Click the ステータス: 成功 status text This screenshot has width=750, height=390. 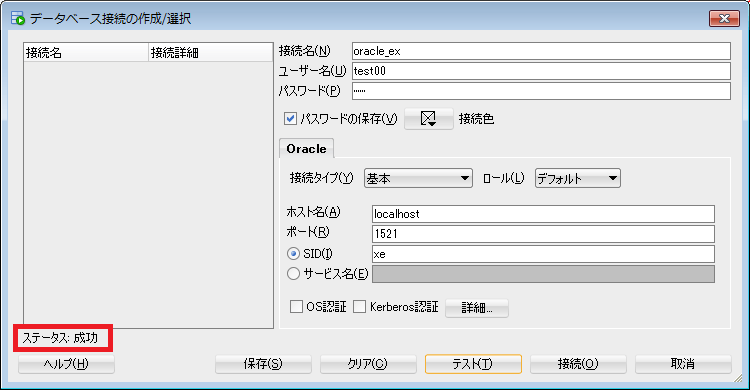60,338
